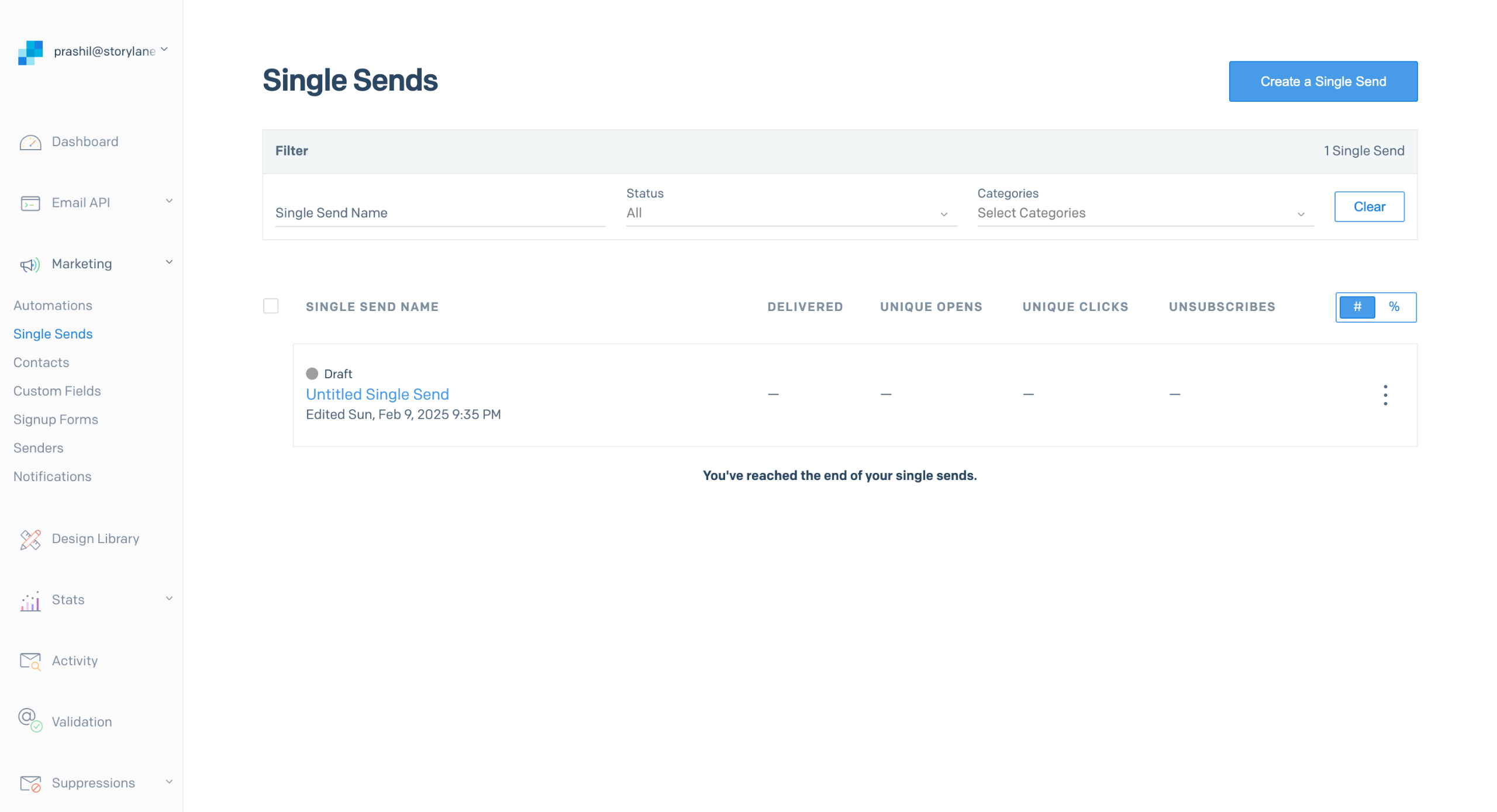
Task: Open the Status filter dropdown
Action: (791, 213)
